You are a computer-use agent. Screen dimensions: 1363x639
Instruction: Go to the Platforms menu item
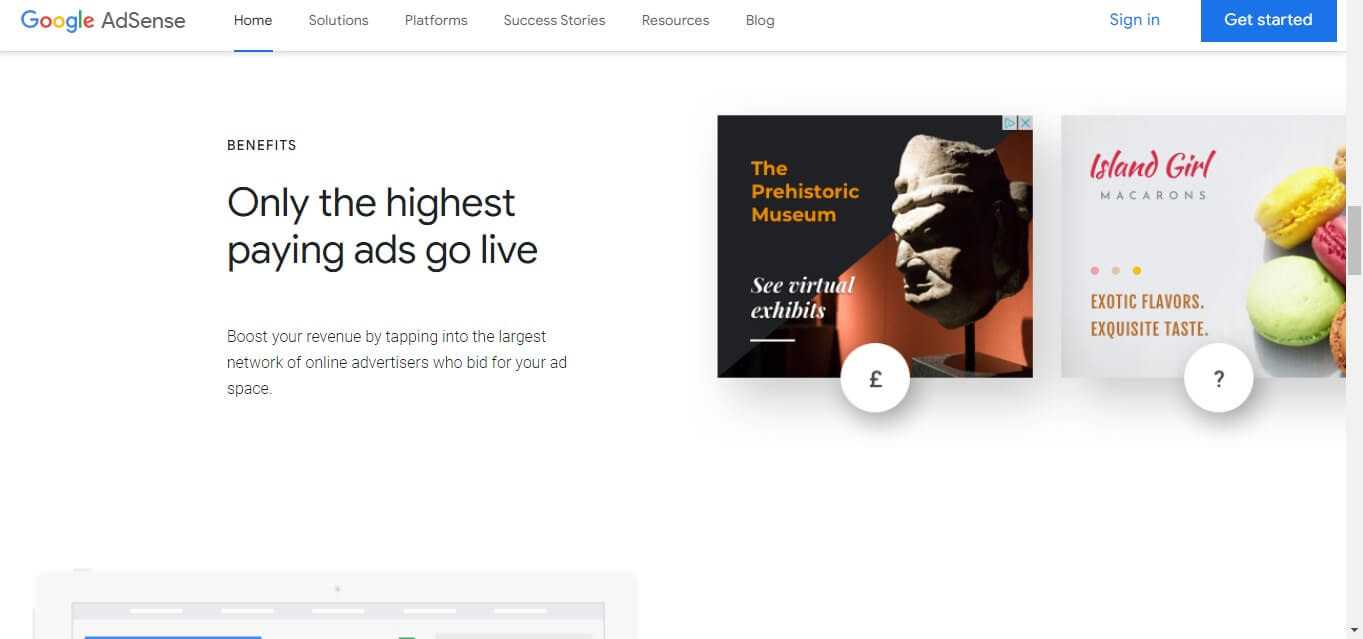(x=436, y=20)
